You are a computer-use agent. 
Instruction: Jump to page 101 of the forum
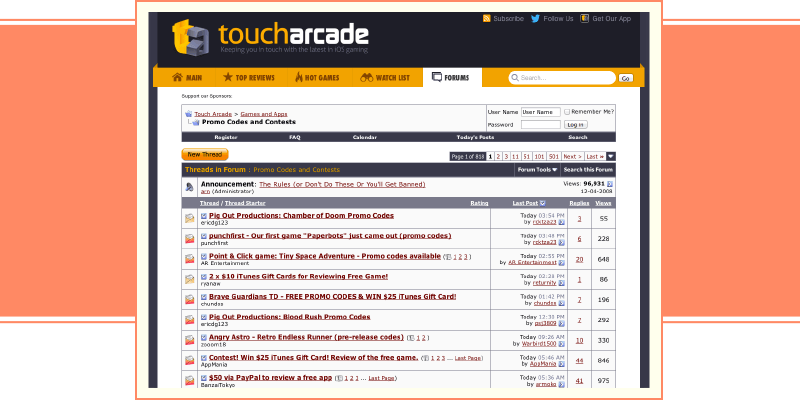539,157
